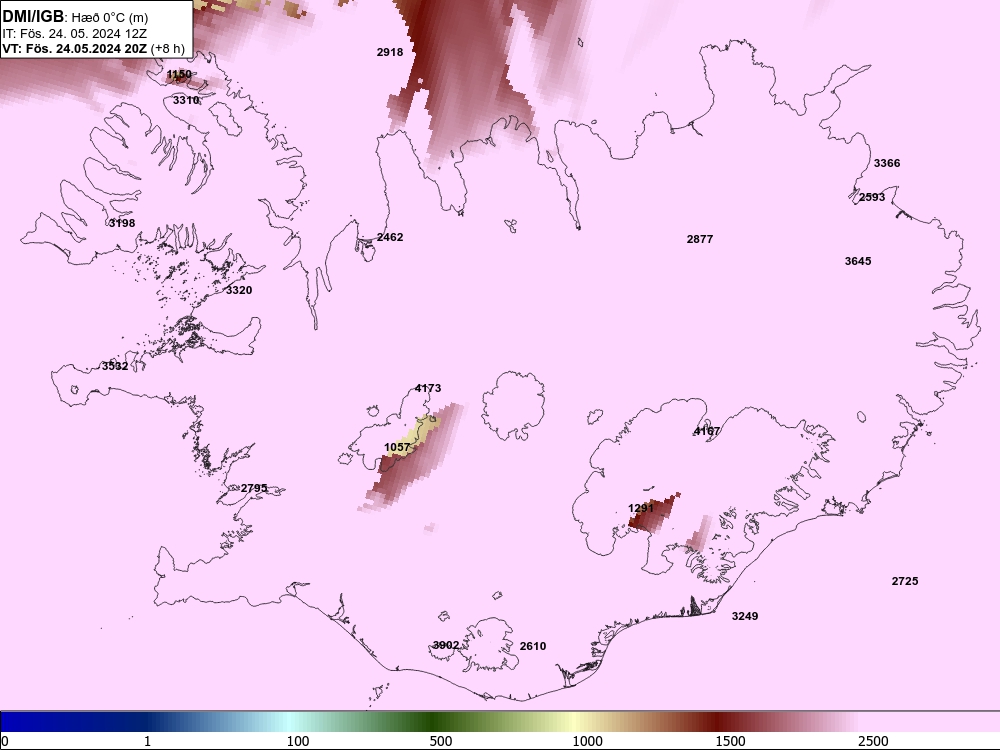Click the IT initial time line
Image resolution: width=1000 pixels, height=750 pixels.
coord(74,33)
